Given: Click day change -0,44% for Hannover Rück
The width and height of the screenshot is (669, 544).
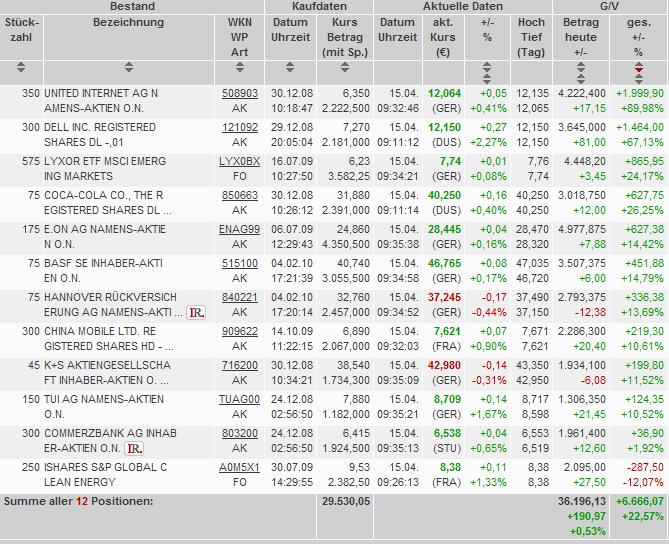Looking at the screenshot, I should click(489, 313).
